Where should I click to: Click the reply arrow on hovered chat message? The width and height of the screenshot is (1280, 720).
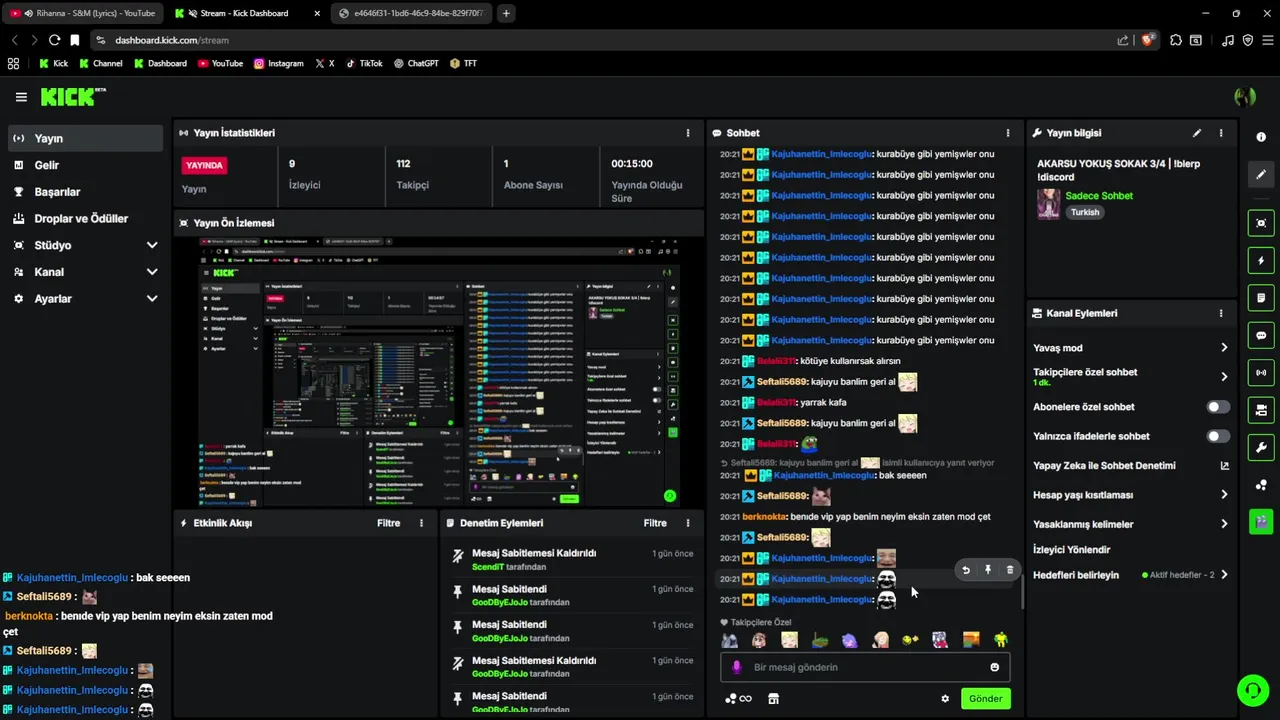coord(966,570)
